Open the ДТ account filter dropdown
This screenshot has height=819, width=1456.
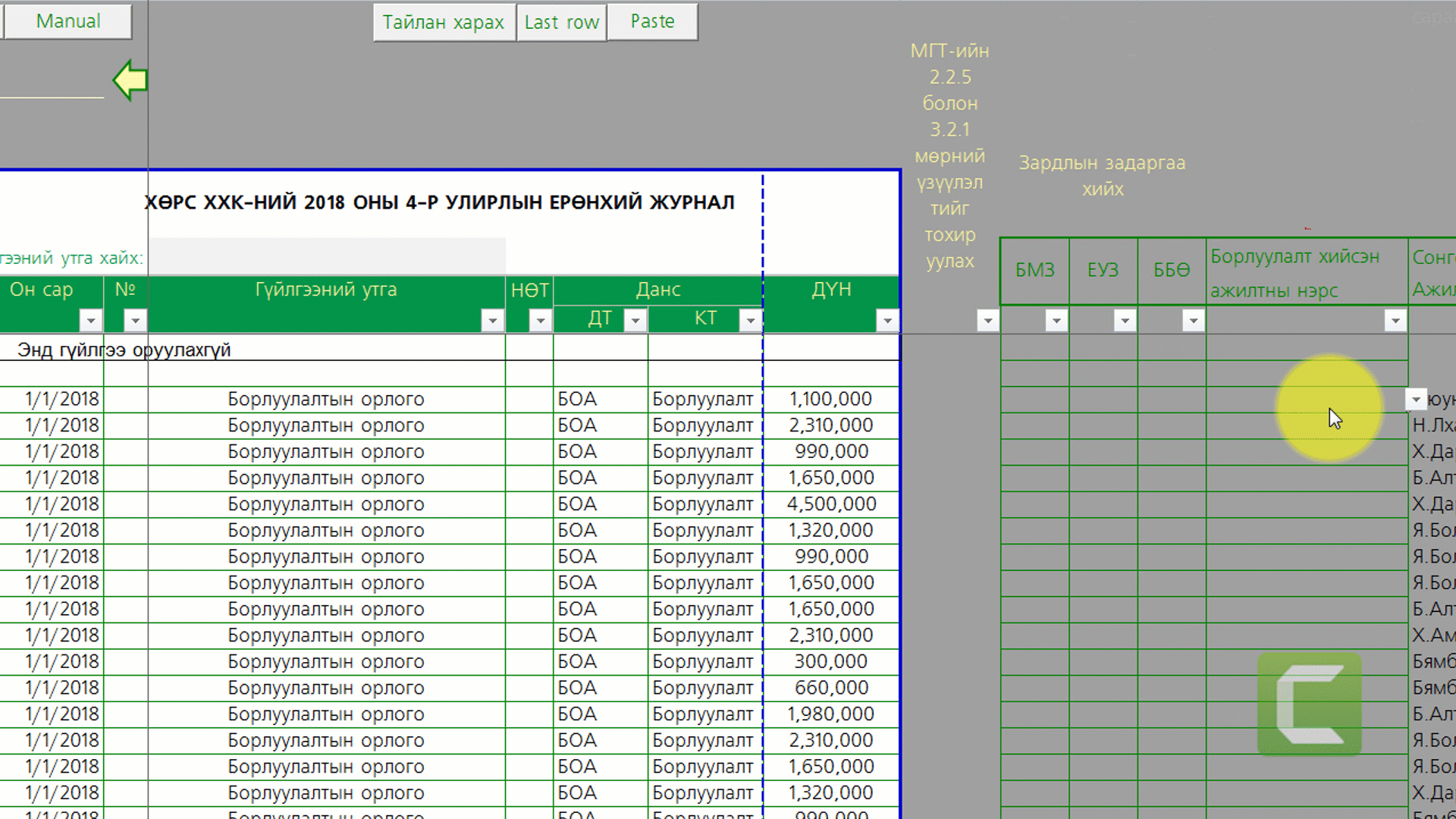pos(635,321)
